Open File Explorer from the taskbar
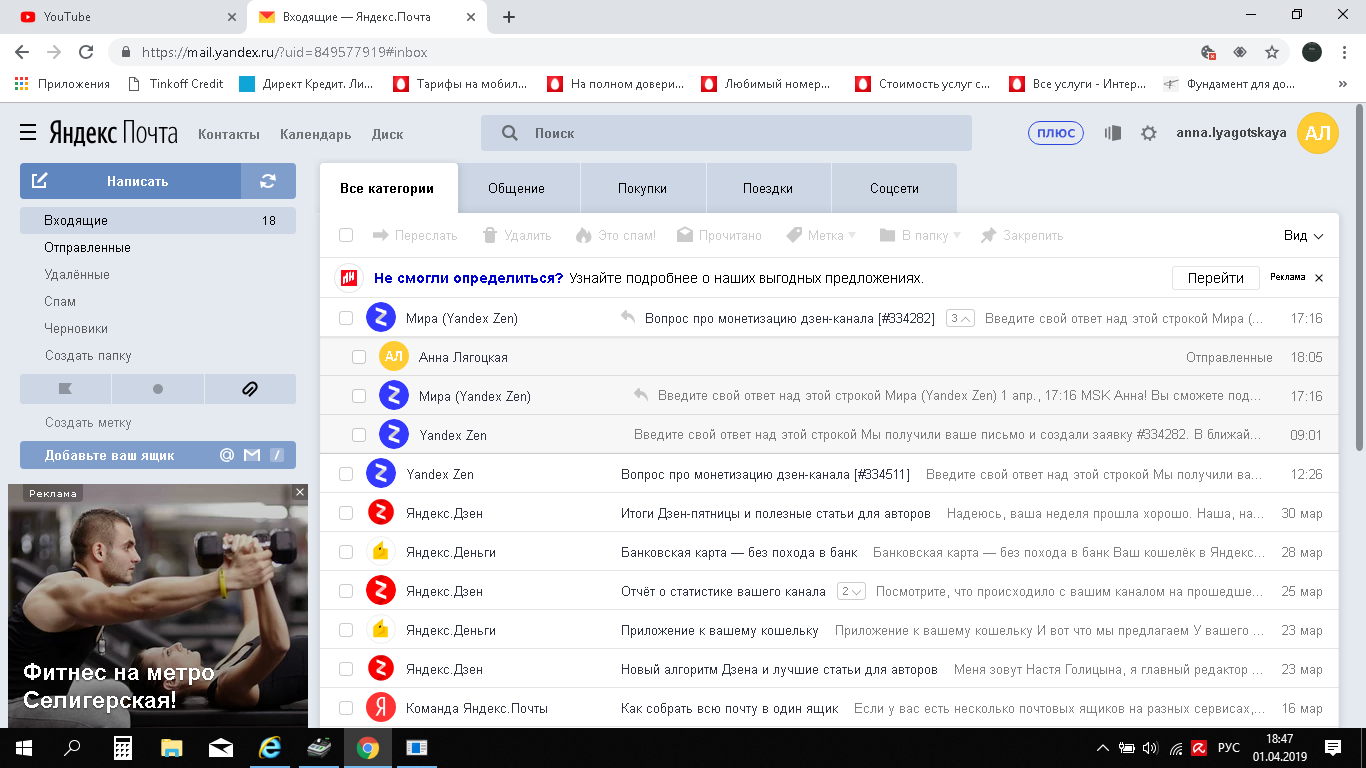1366x768 pixels. pyautogui.click(x=172, y=748)
